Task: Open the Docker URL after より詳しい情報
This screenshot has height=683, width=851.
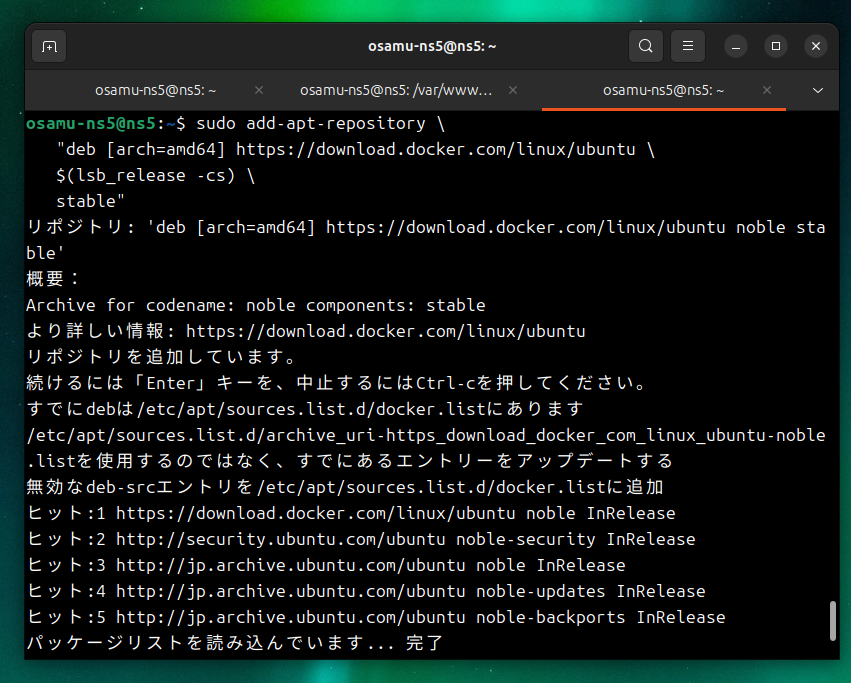Action: [385, 331]
